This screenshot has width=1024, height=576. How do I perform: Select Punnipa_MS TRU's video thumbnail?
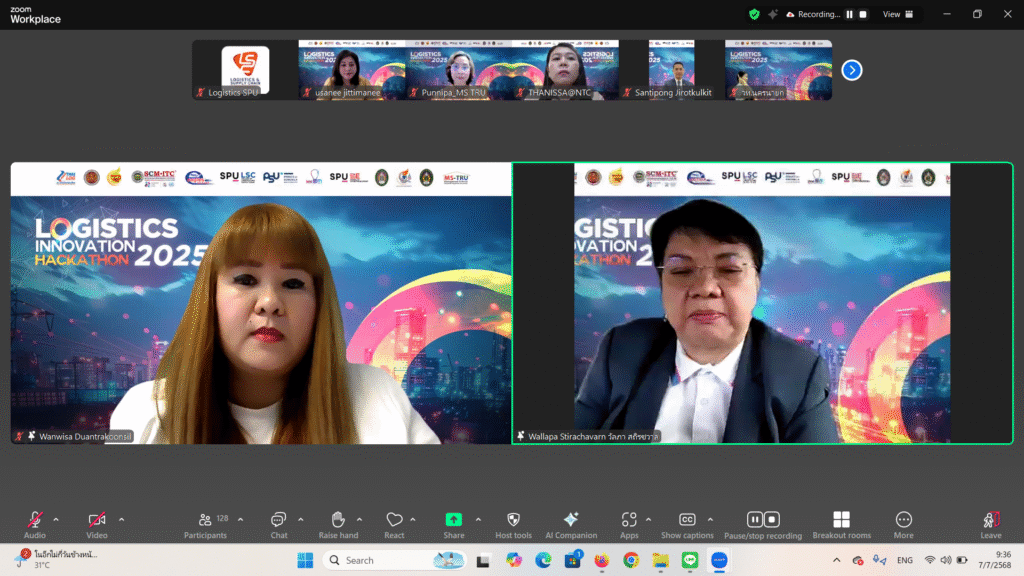458,70
